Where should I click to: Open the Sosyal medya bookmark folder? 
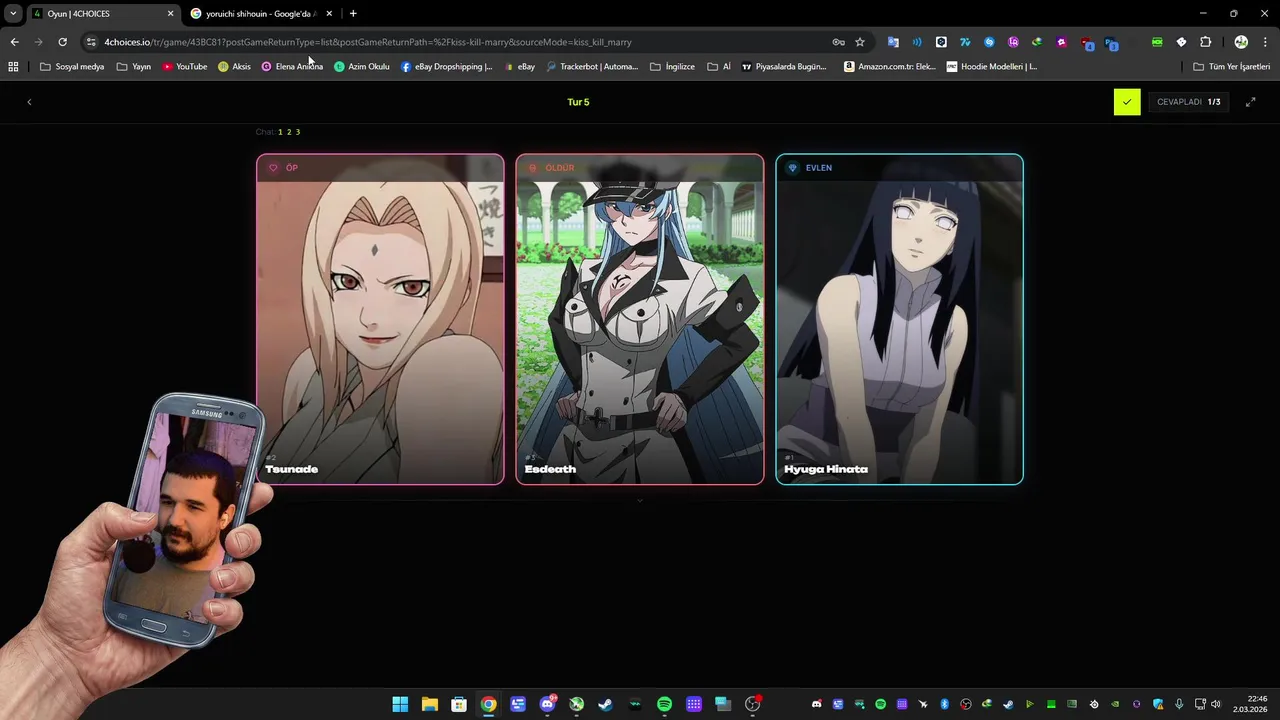click(71, 67)
